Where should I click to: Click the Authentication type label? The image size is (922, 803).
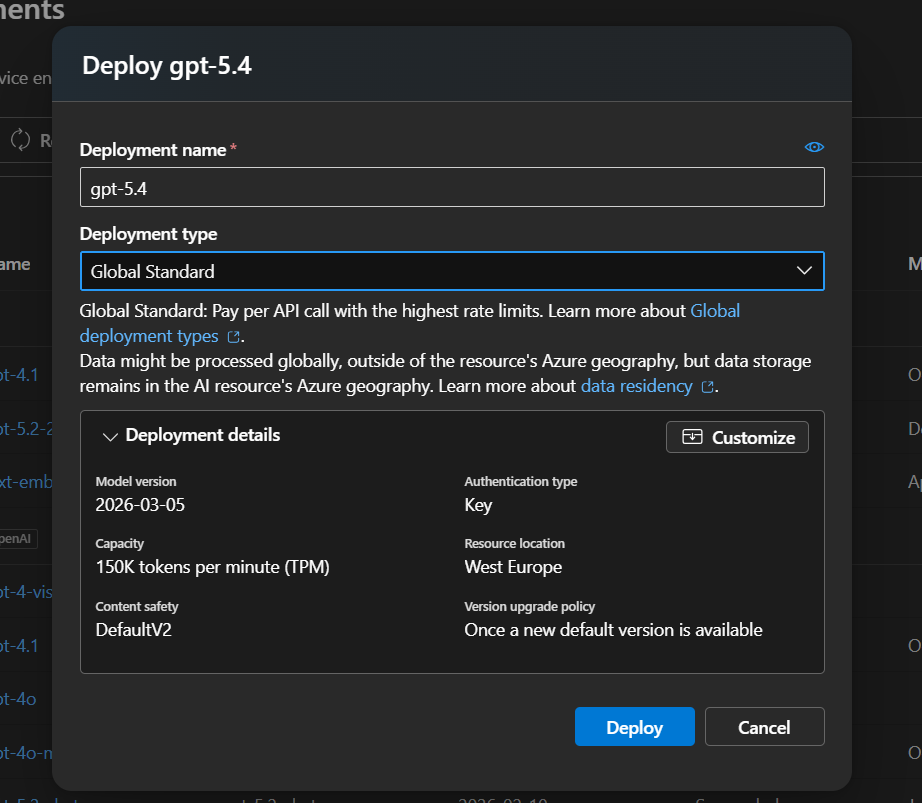click(520, 481)
